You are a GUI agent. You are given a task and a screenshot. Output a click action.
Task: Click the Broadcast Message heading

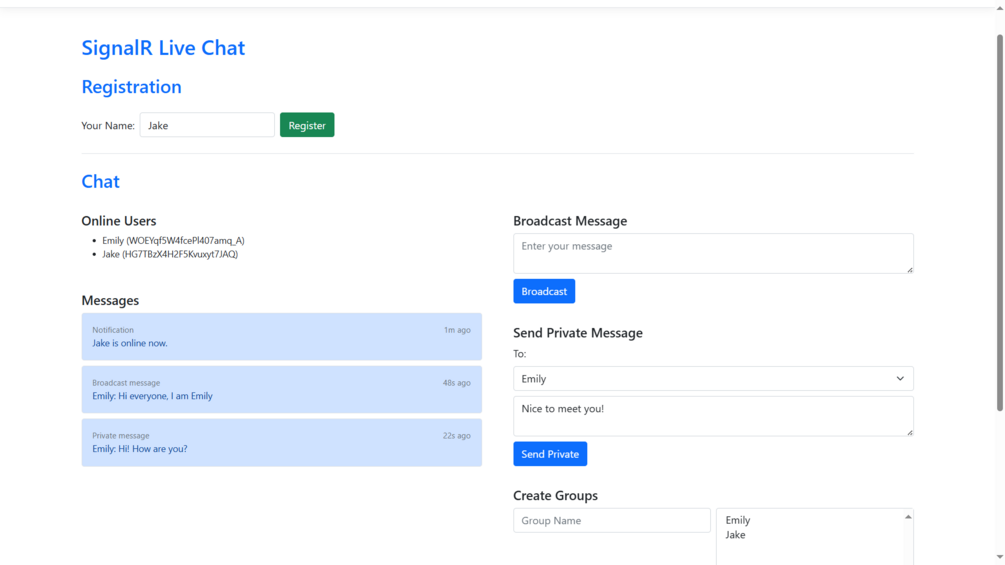coord(570,221)
